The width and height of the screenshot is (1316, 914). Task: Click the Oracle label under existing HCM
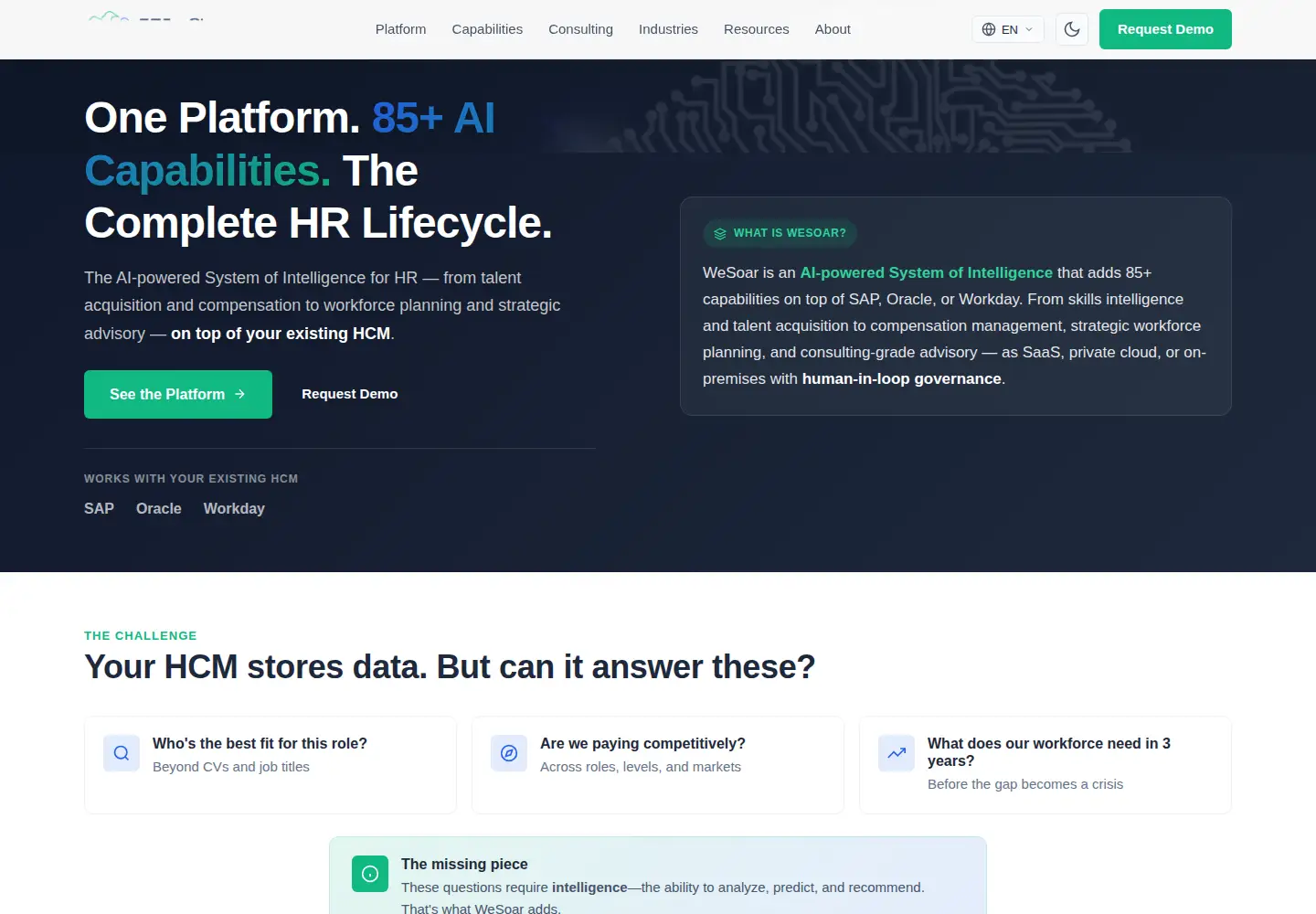(159, 508)
